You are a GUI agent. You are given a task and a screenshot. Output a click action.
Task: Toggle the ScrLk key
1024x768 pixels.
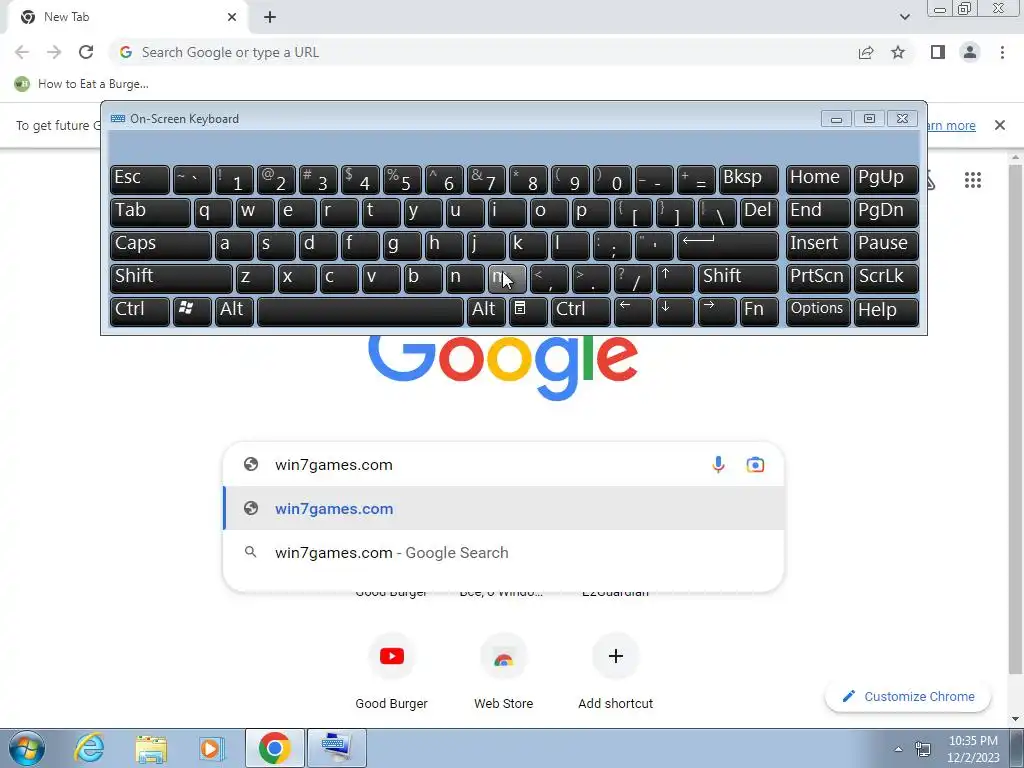886,278
